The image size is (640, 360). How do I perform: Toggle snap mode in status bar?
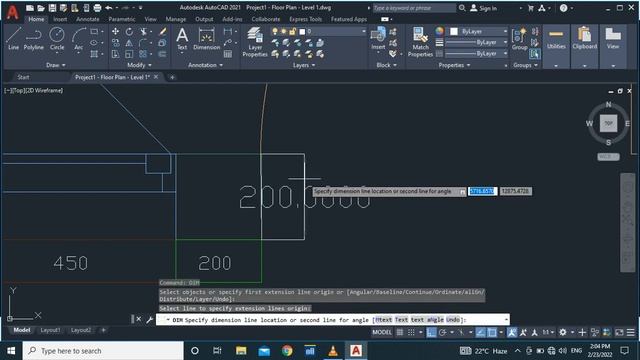coord(411,333)
